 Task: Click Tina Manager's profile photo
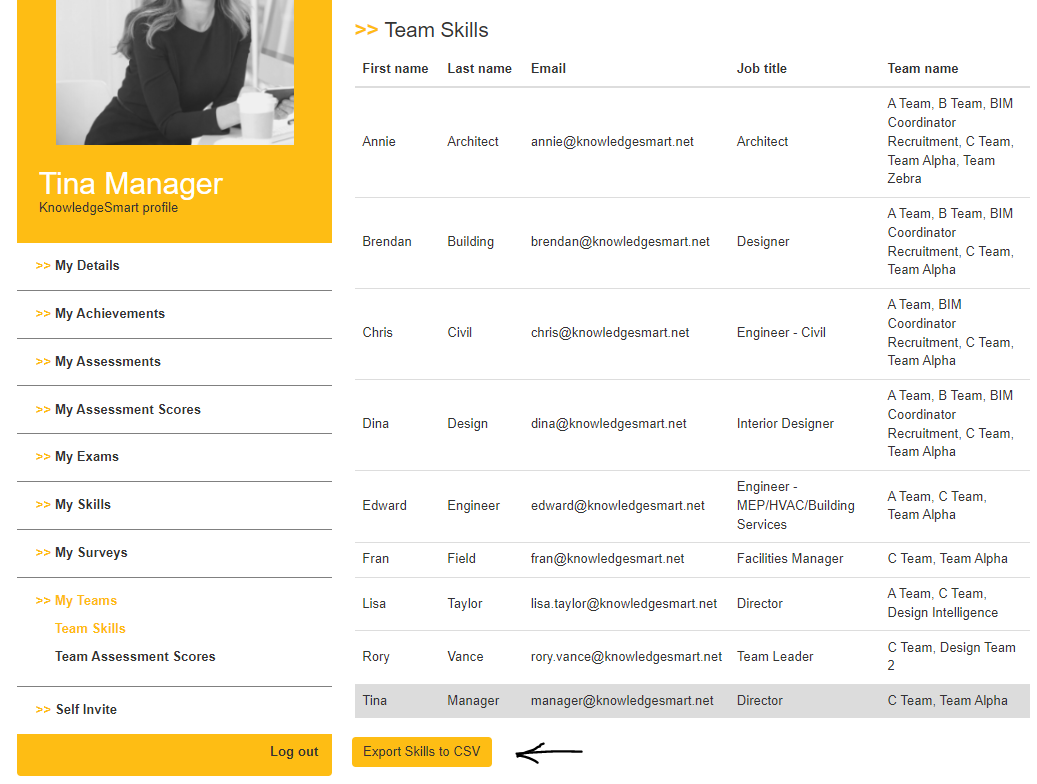point(174,72)
